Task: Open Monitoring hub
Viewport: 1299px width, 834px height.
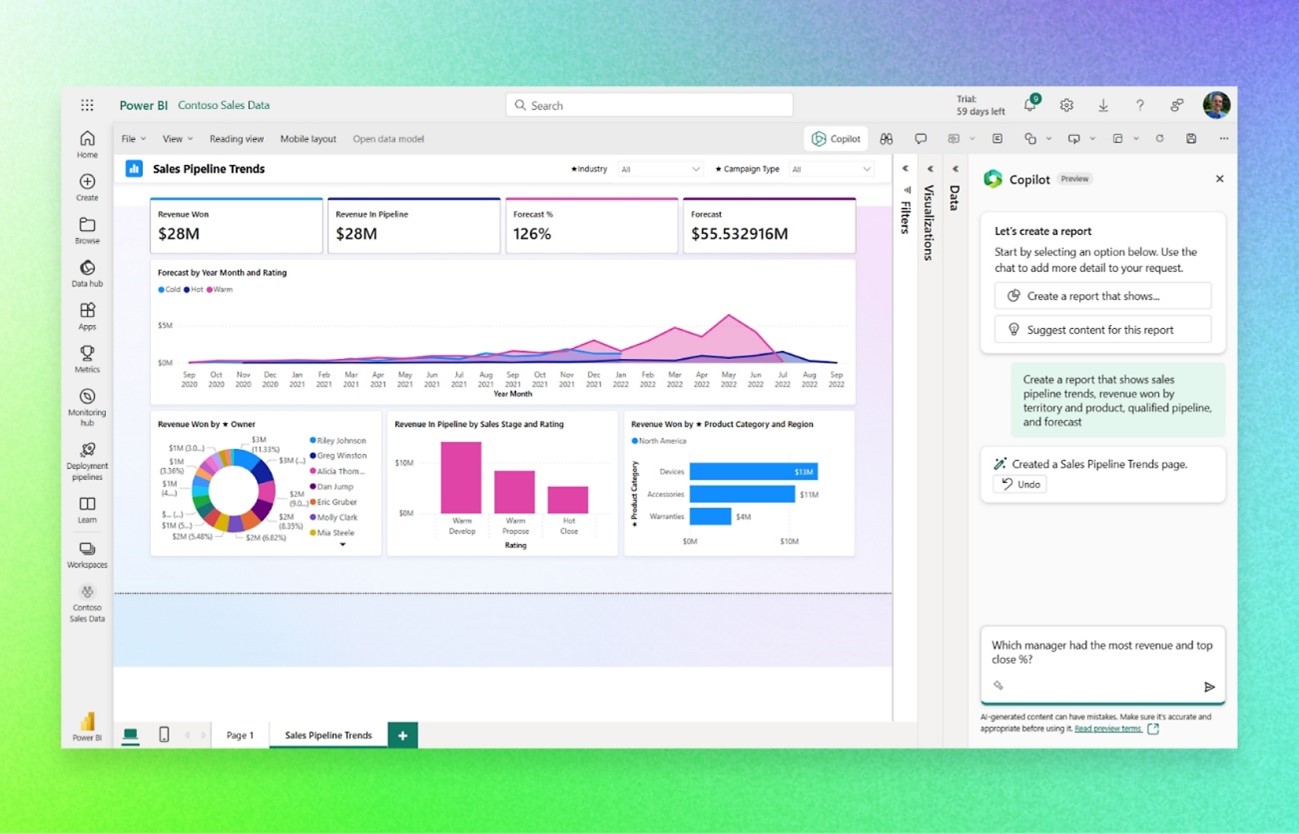Action: [87, 407]
